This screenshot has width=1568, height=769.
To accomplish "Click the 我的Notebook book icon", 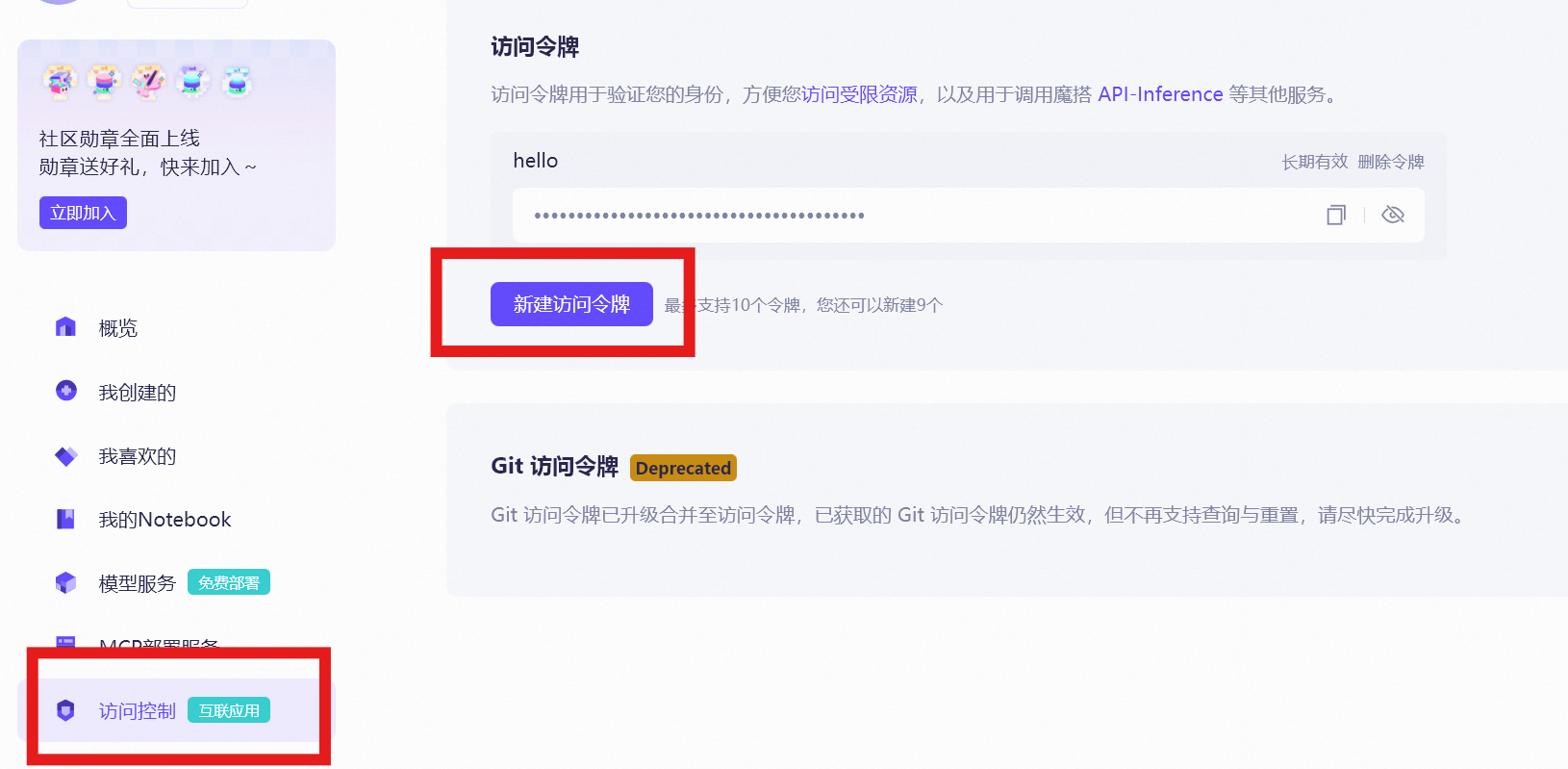I will [x=65, y=519].
